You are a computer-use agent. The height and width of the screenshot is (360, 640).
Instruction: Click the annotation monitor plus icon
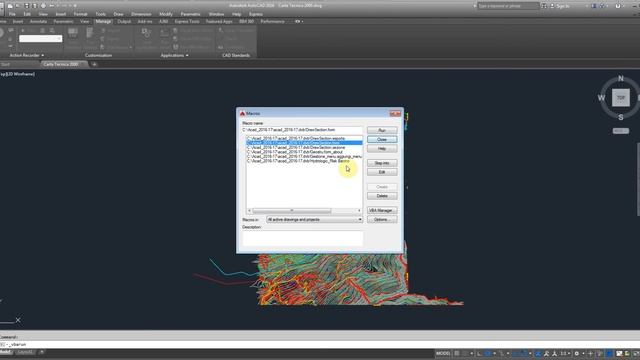[590, 353]
